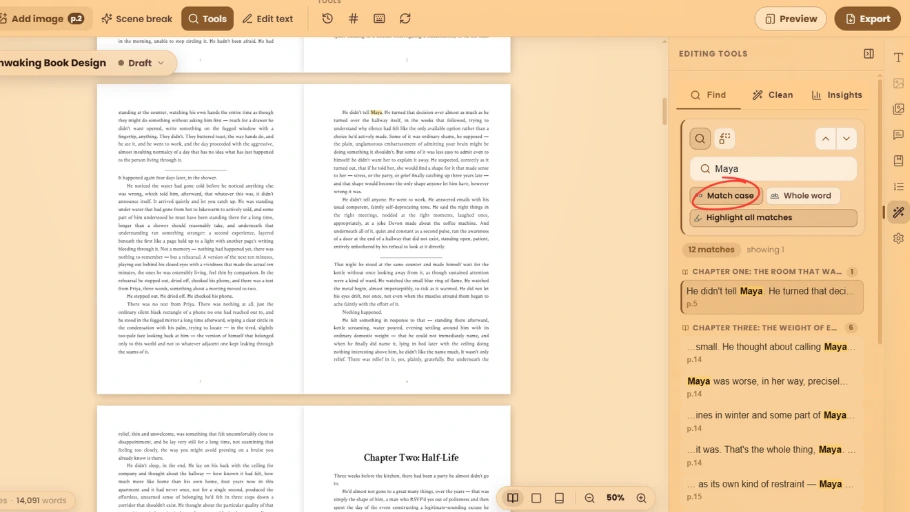Select the find mode magnifier button
The width and height of the screenshot is (910, 512).
click(700, 139)
